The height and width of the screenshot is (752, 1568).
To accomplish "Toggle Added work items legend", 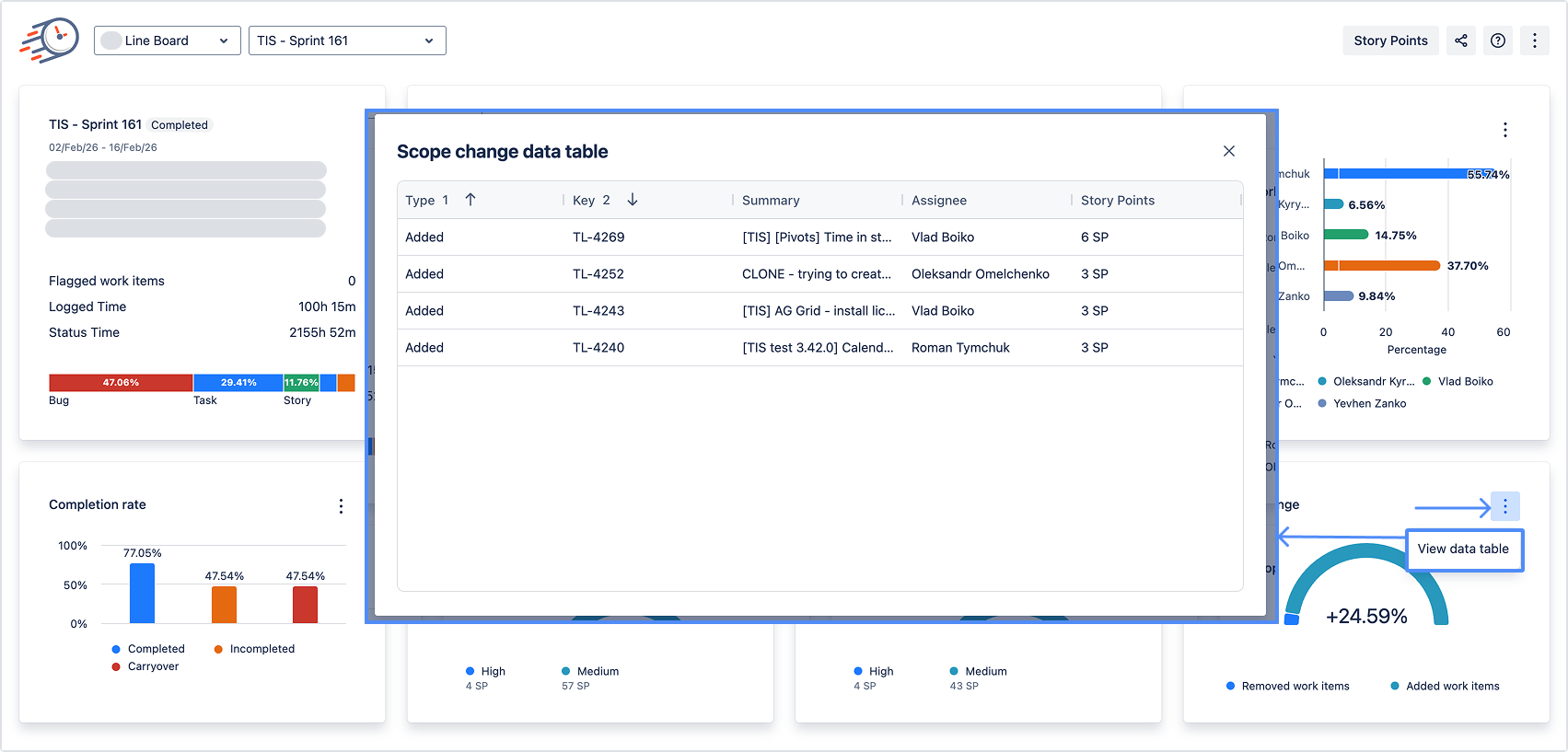I will 1445,686.
